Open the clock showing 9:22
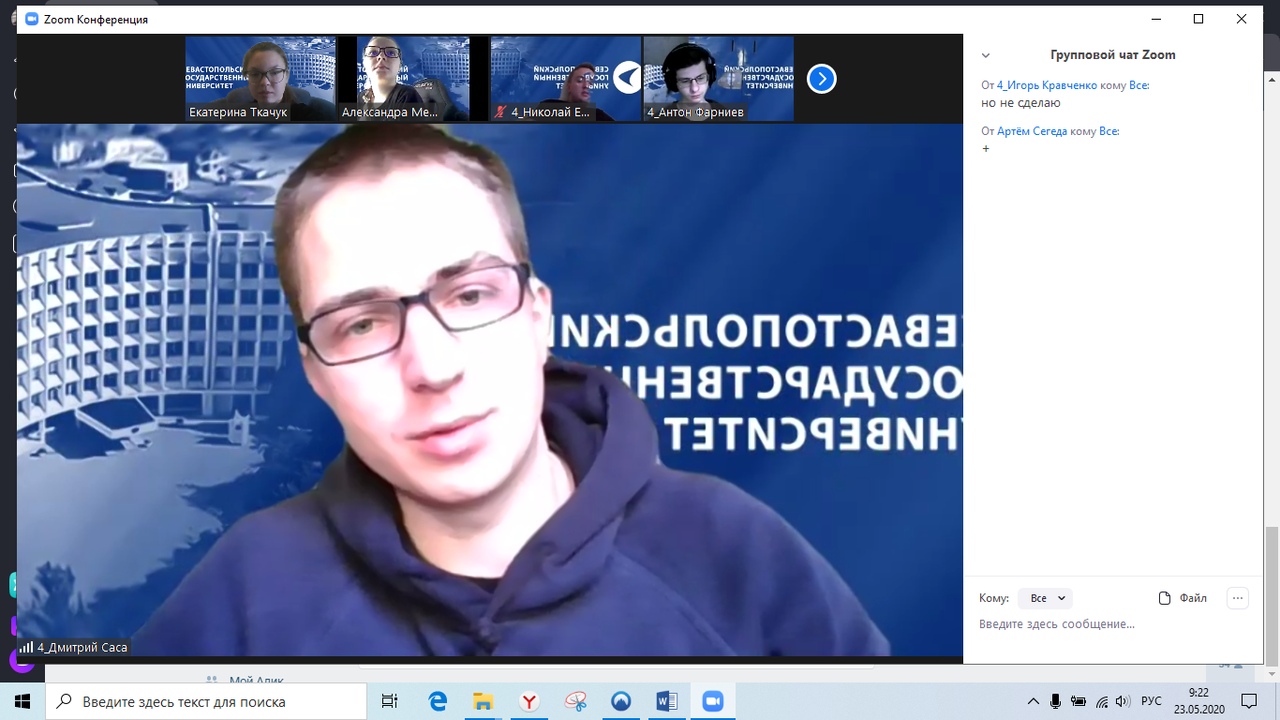Image resolution: width=1280 pixels, height=720 pixels. click(x=1199, y=701)
